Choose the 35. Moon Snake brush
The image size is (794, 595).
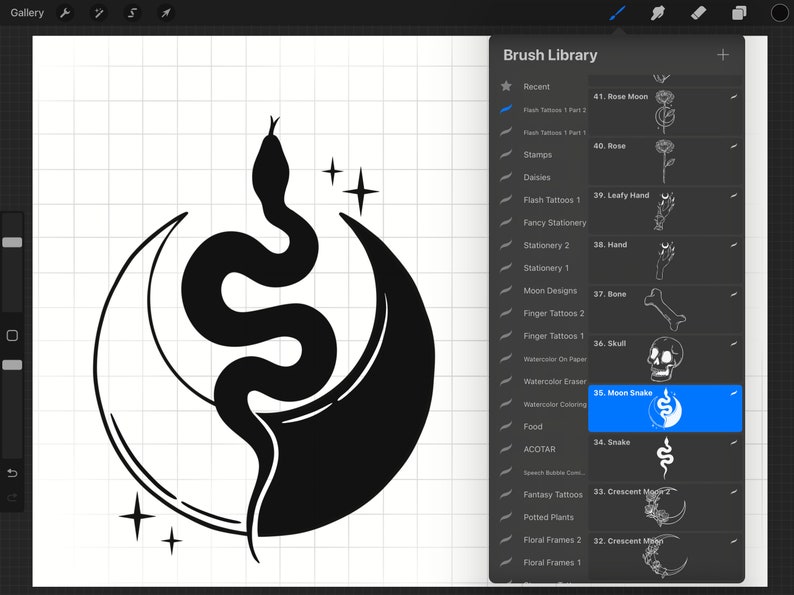coord(665,408)
